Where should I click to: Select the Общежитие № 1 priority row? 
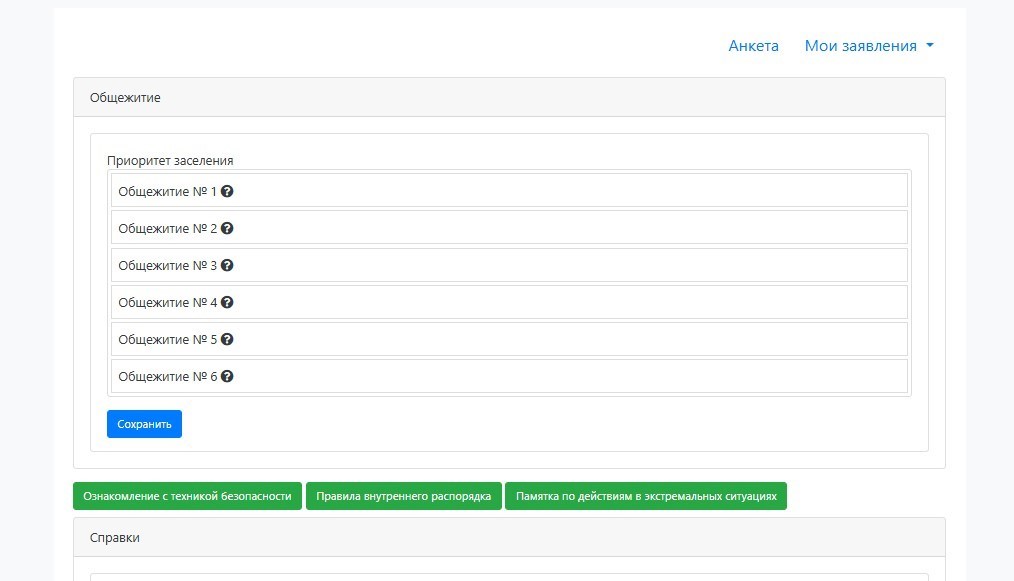click(510, 190)
